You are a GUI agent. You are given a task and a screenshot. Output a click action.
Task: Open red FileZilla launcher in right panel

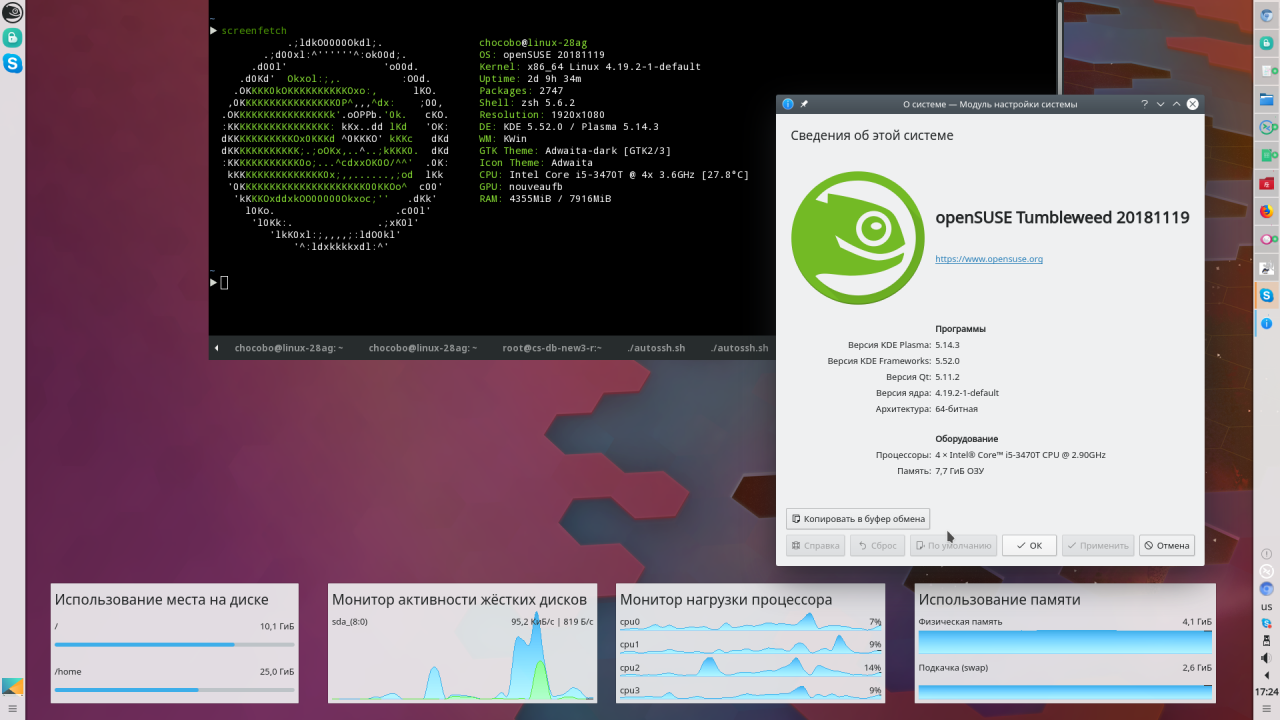pos(1266,183)
